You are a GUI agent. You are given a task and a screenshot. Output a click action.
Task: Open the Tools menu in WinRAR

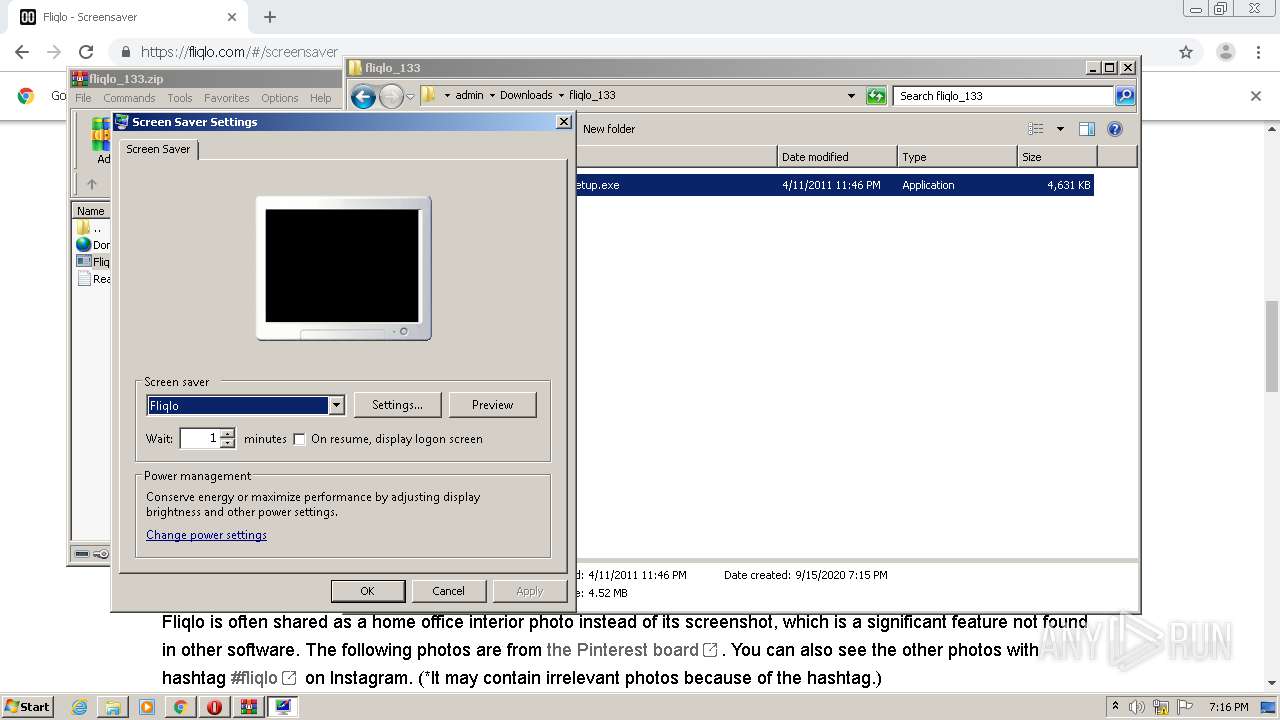(180, 98)
